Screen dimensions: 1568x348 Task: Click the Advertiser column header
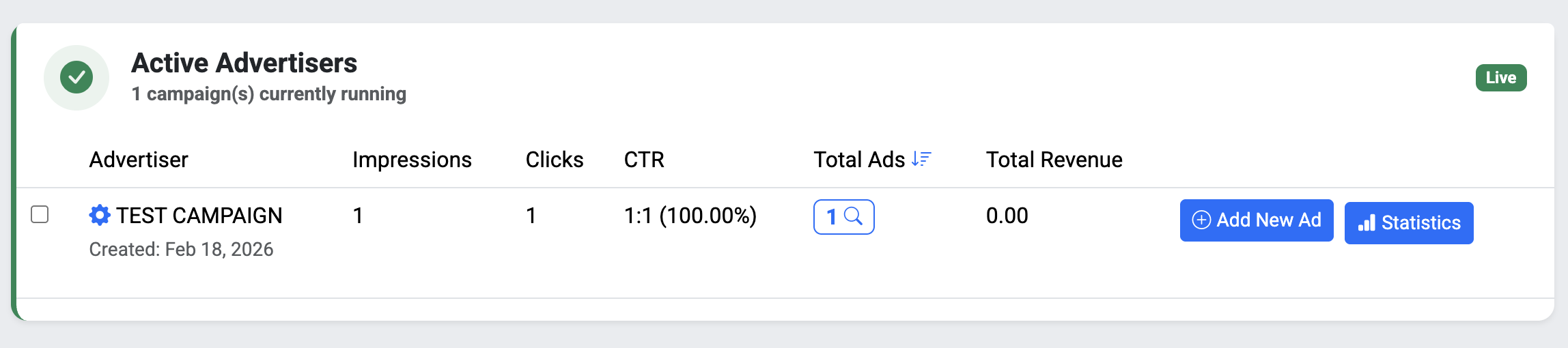pyautogui.click(x=139, y=160)
